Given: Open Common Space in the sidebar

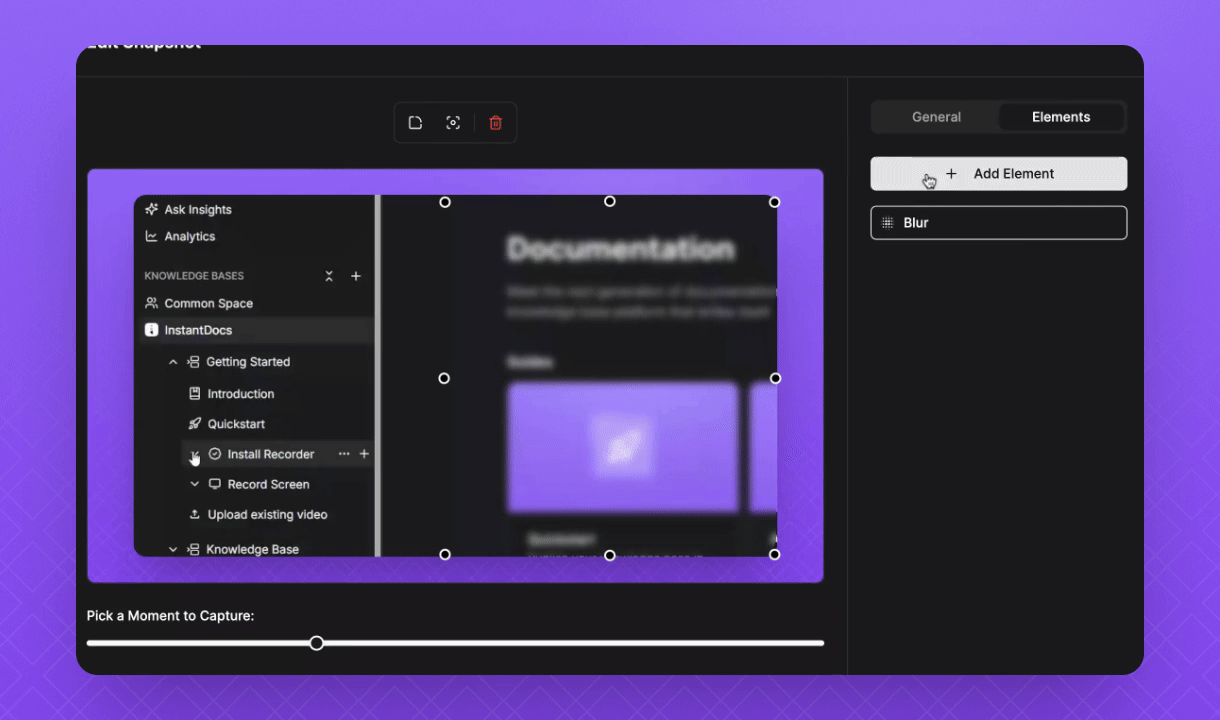Looking at the screenshot, I should (x=208, y=303).
